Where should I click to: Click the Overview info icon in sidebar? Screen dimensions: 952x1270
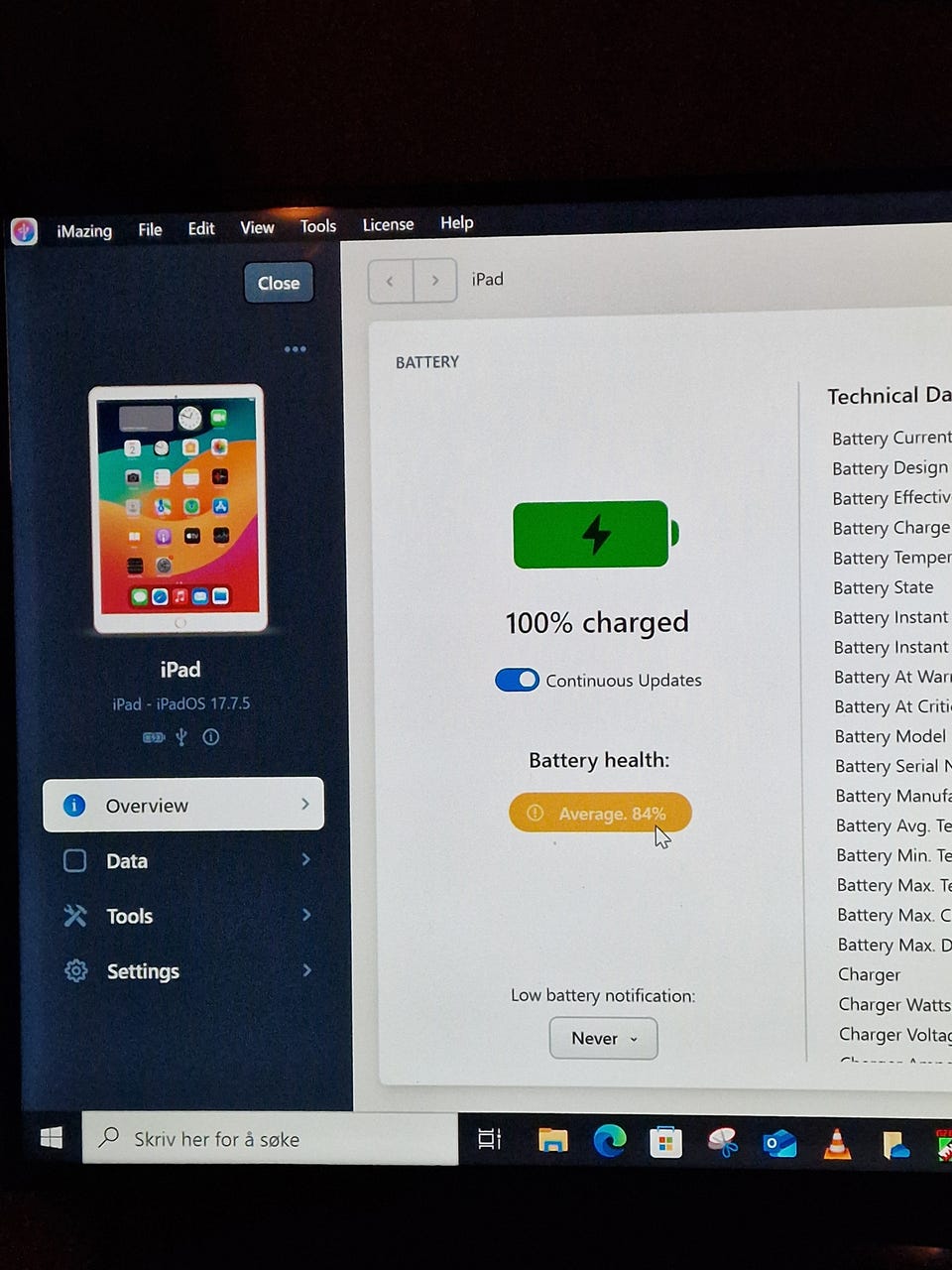[74, 805]
